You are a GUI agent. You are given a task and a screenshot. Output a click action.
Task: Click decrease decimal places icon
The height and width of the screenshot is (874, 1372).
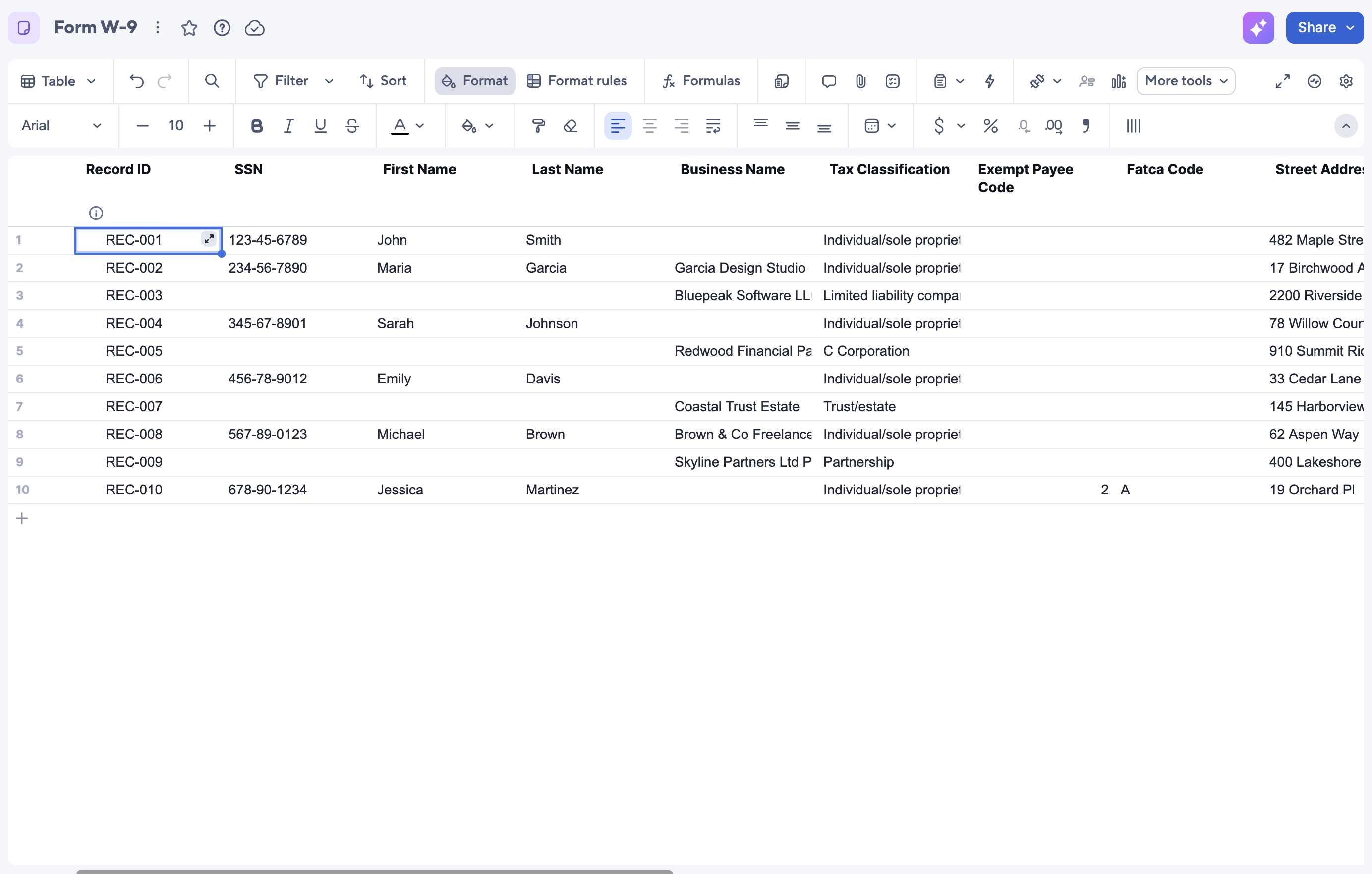1024,126
